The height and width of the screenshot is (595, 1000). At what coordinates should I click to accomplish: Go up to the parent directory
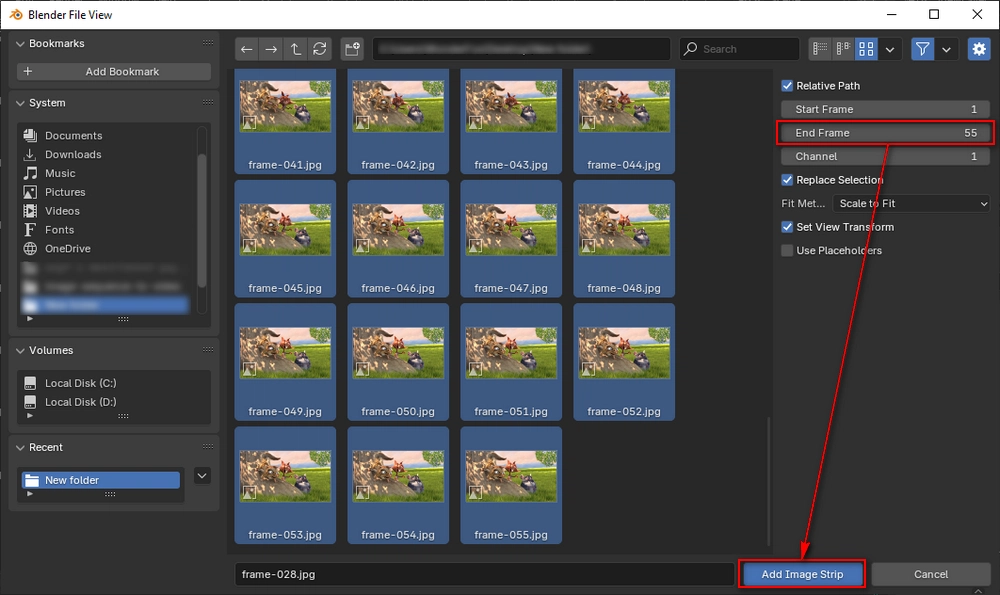pyautogui.click(x=295, y=49)
